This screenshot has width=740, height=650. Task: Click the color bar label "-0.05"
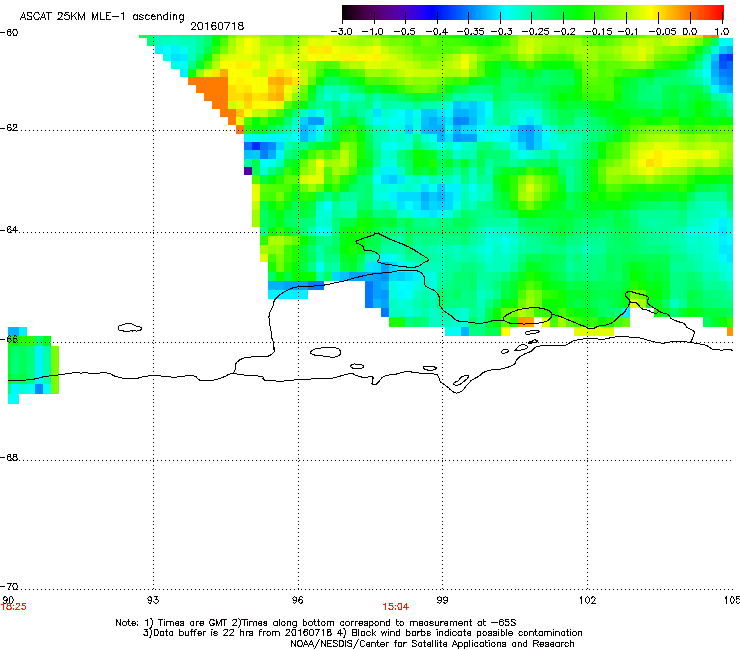(x=662, y=32)
